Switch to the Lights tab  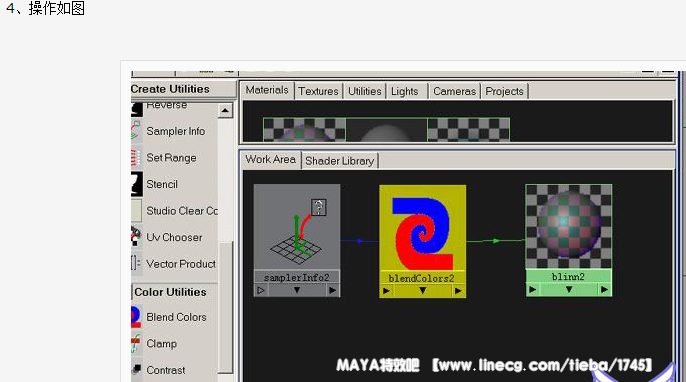tap(405, 91)
